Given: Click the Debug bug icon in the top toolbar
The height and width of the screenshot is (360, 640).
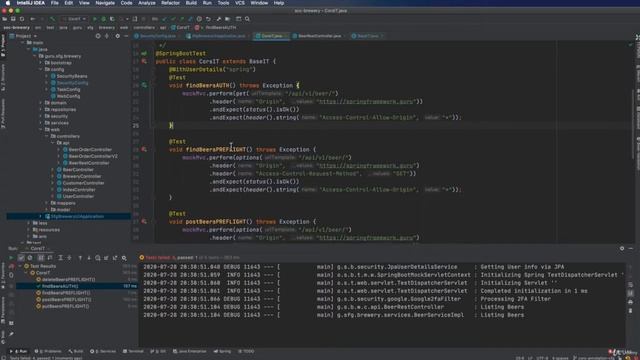Looking at the screenshot, I should pos(103,19).
